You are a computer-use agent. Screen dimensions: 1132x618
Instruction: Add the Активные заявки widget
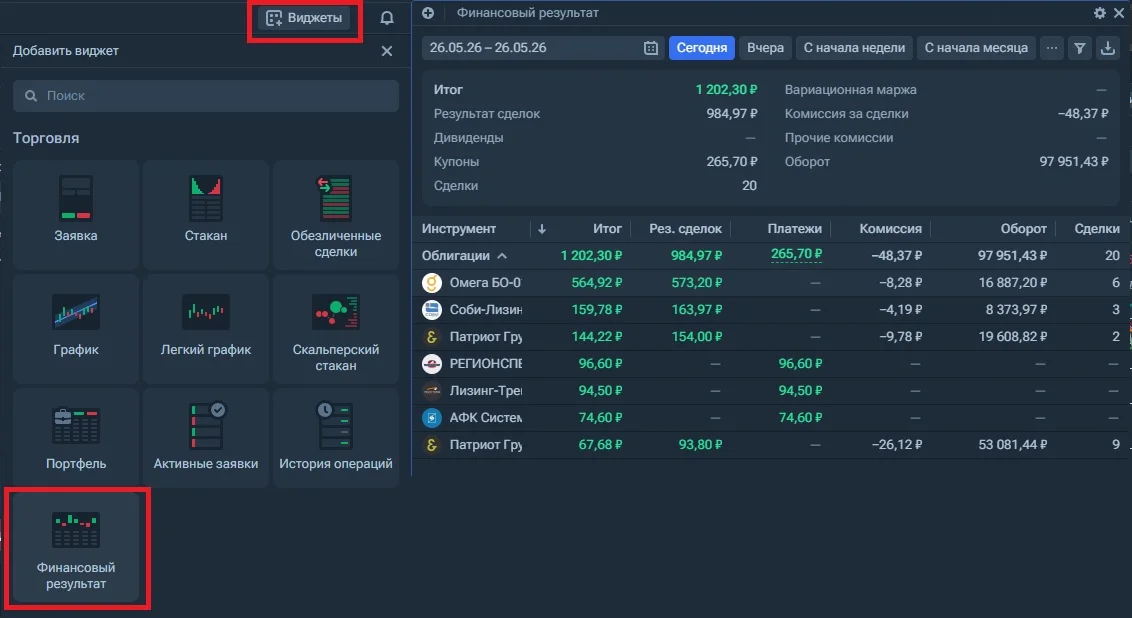click(206, 438)
